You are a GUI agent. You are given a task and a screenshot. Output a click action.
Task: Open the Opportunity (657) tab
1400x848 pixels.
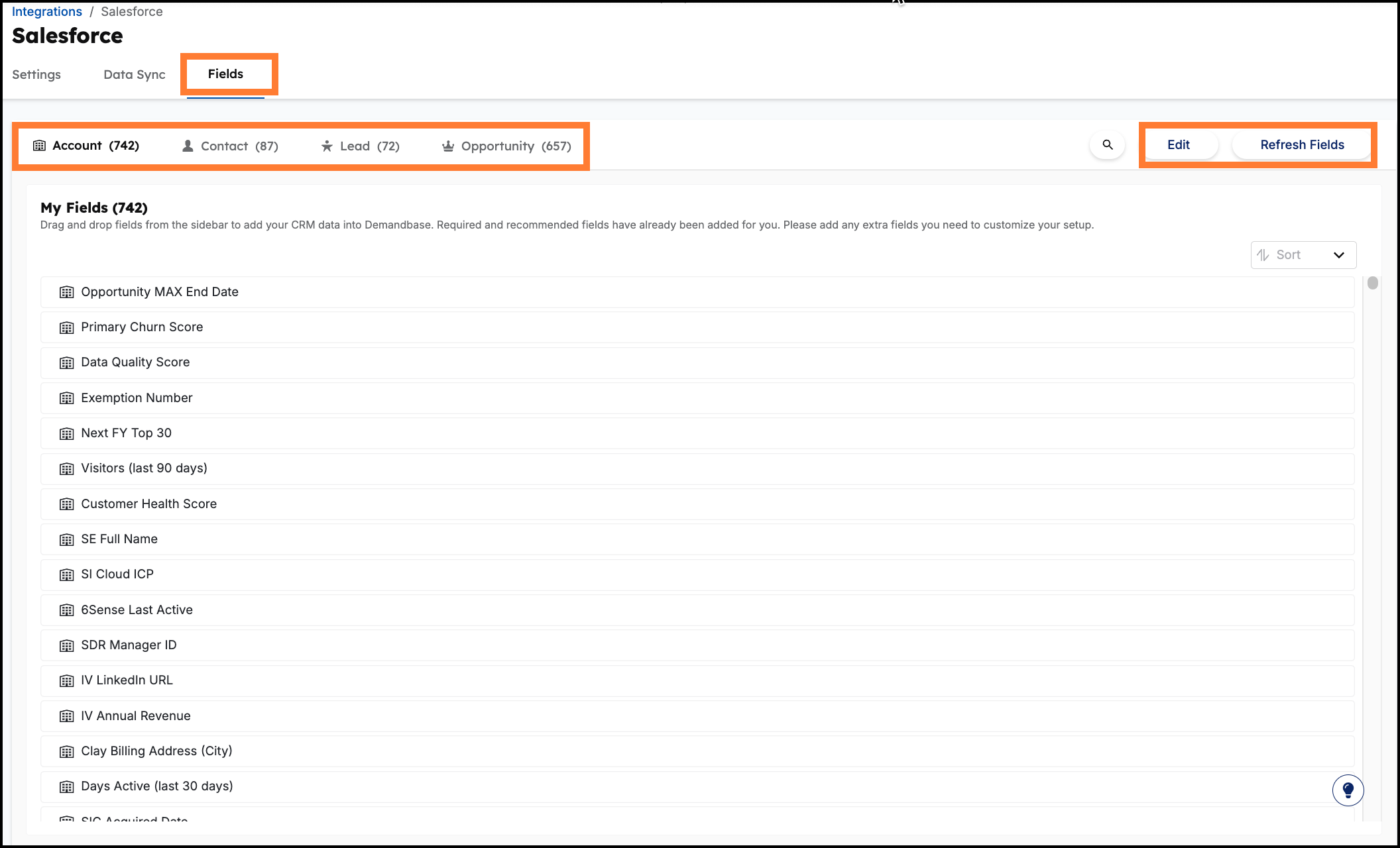[506, 146]
